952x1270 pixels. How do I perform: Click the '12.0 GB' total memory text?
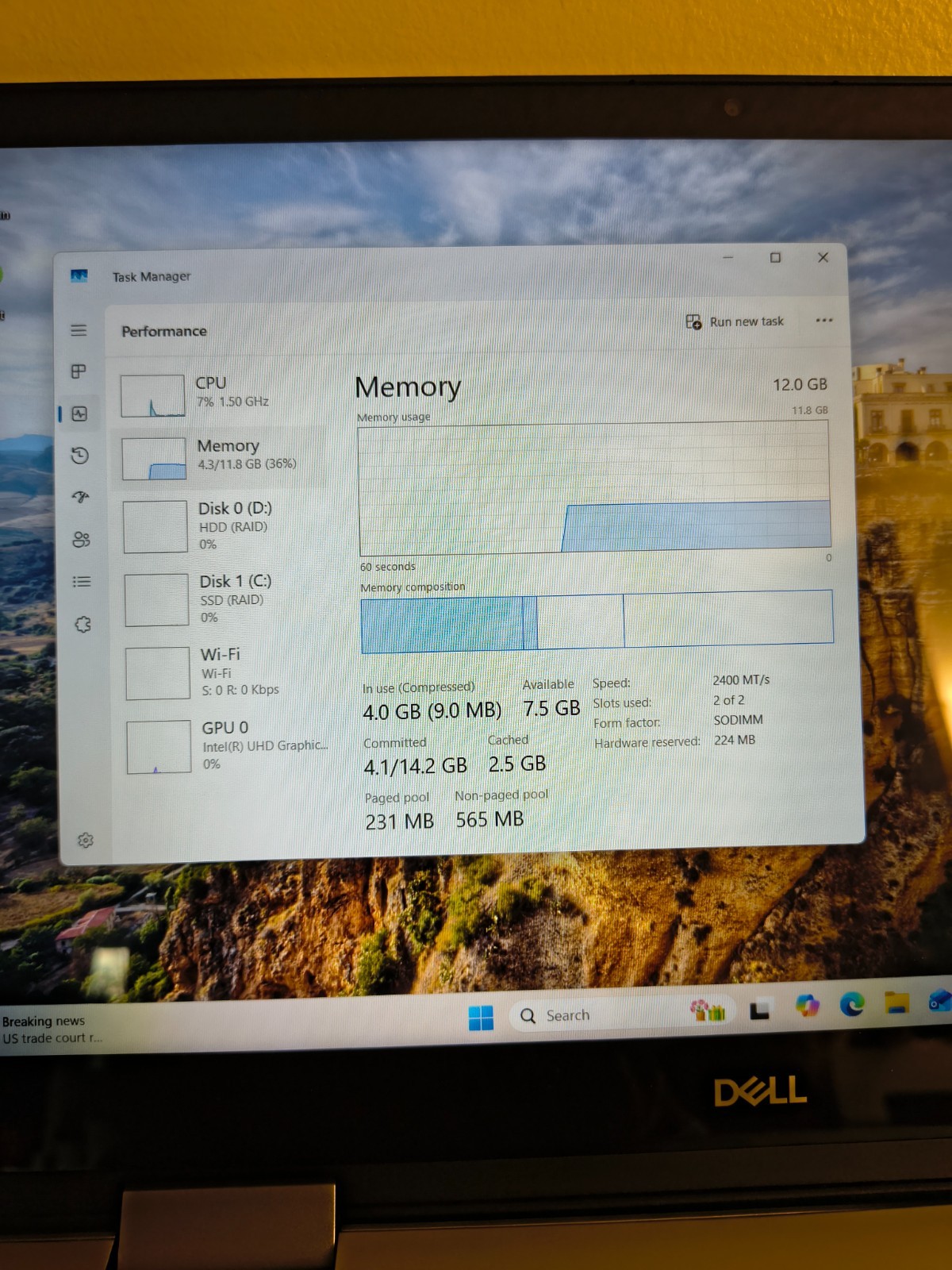pos(800,384)
